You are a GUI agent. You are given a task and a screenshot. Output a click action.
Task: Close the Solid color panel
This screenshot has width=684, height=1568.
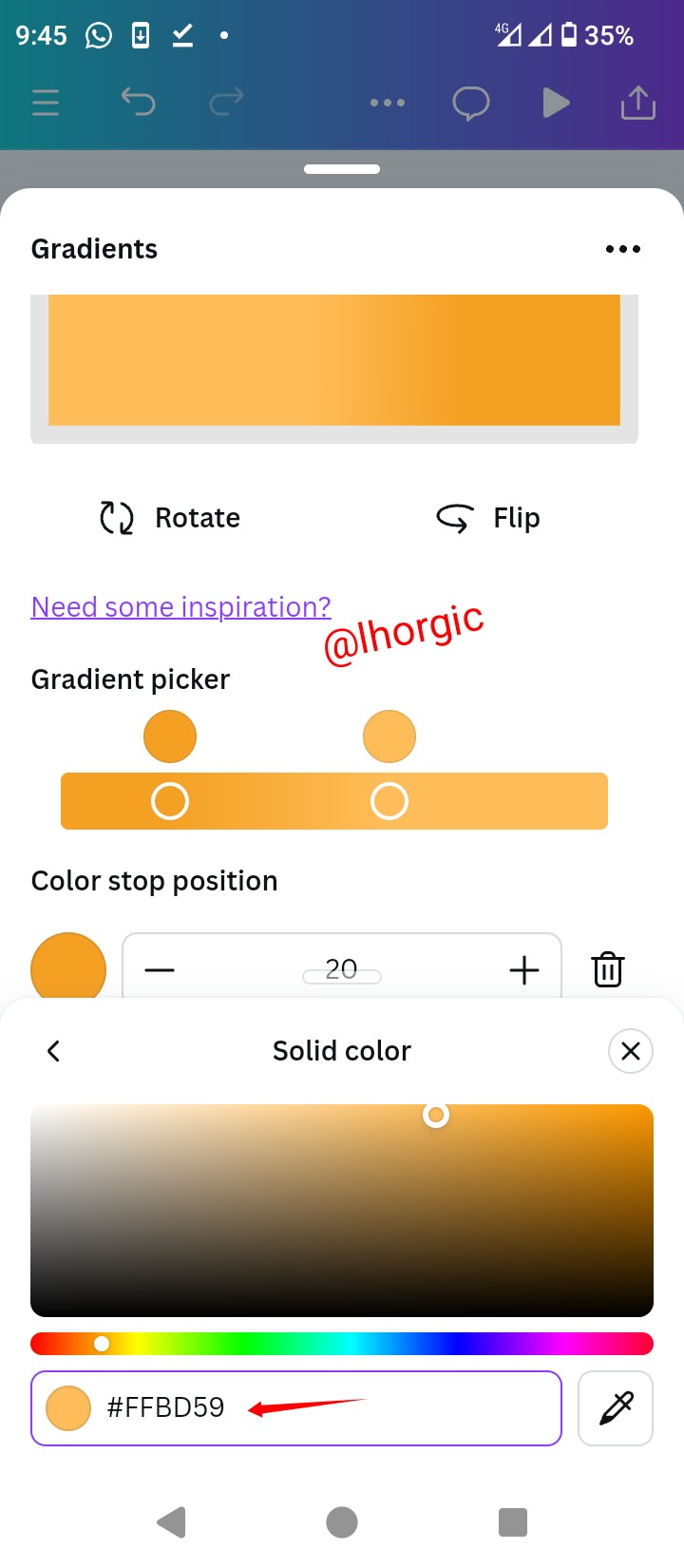631,1051
